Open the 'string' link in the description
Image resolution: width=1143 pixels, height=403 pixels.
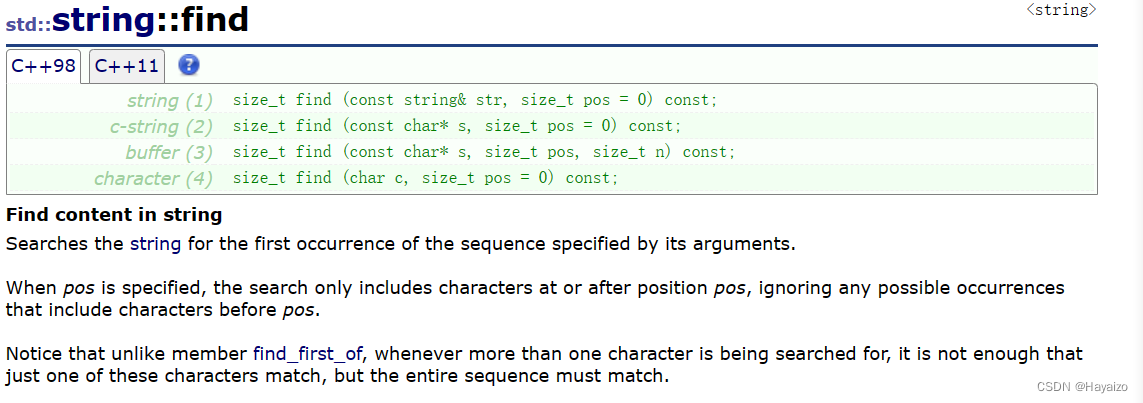point(155,244)
